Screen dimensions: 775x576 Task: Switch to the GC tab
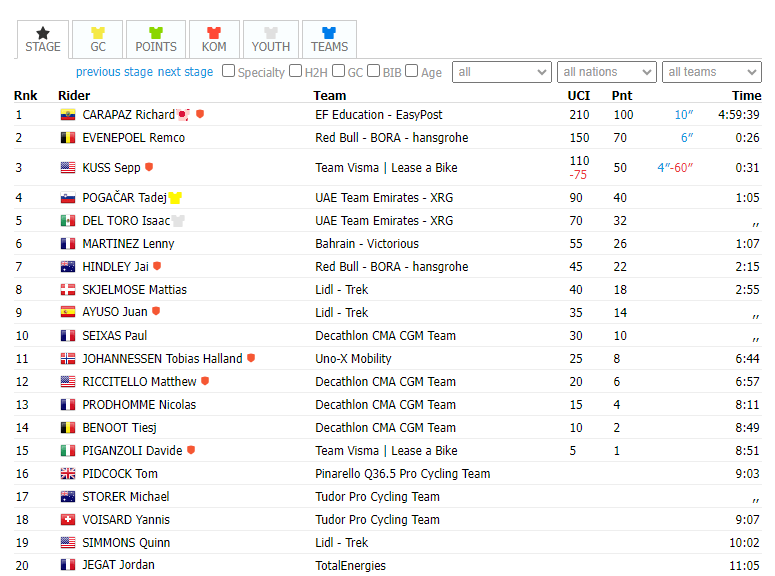coord(98,40)
